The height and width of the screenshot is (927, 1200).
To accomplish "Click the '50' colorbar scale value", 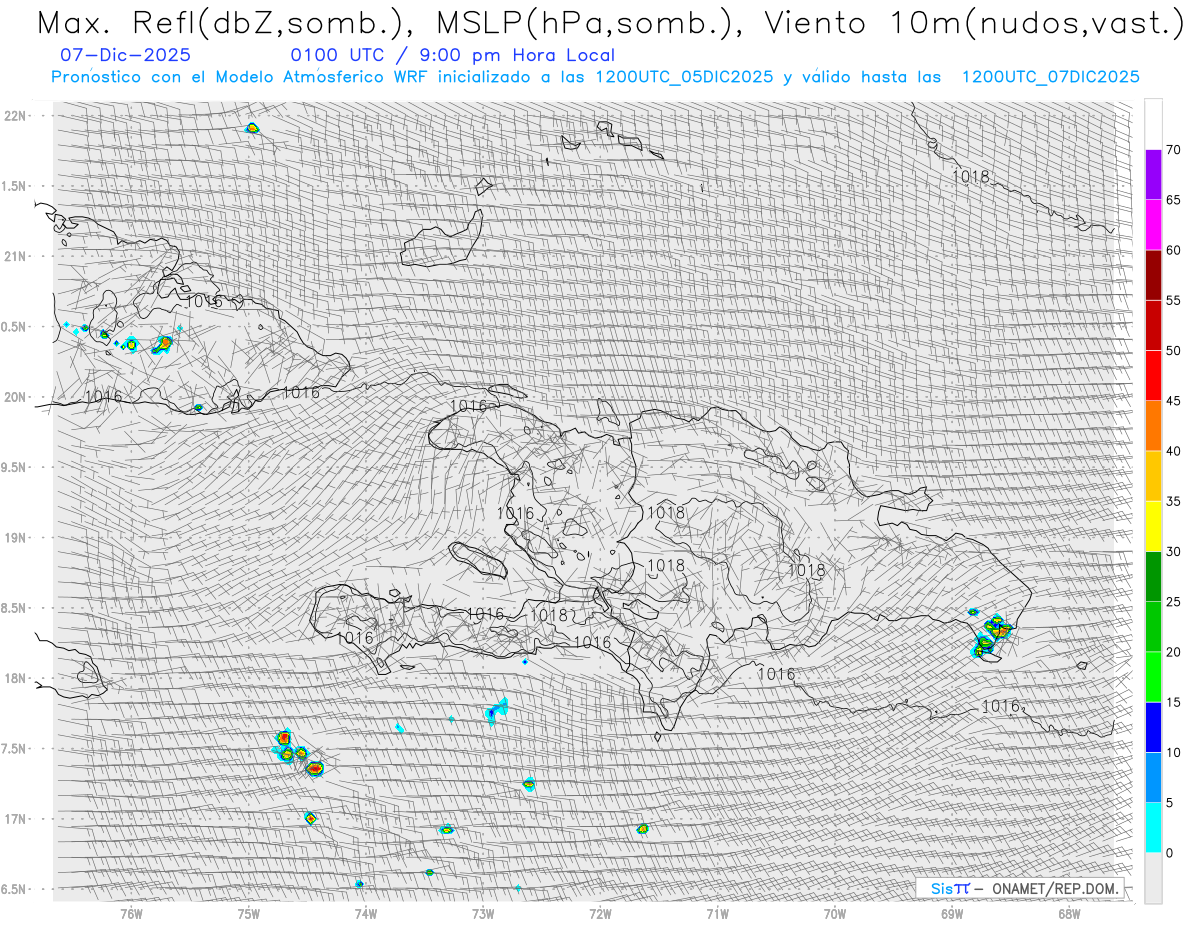I will point(1174,351).
